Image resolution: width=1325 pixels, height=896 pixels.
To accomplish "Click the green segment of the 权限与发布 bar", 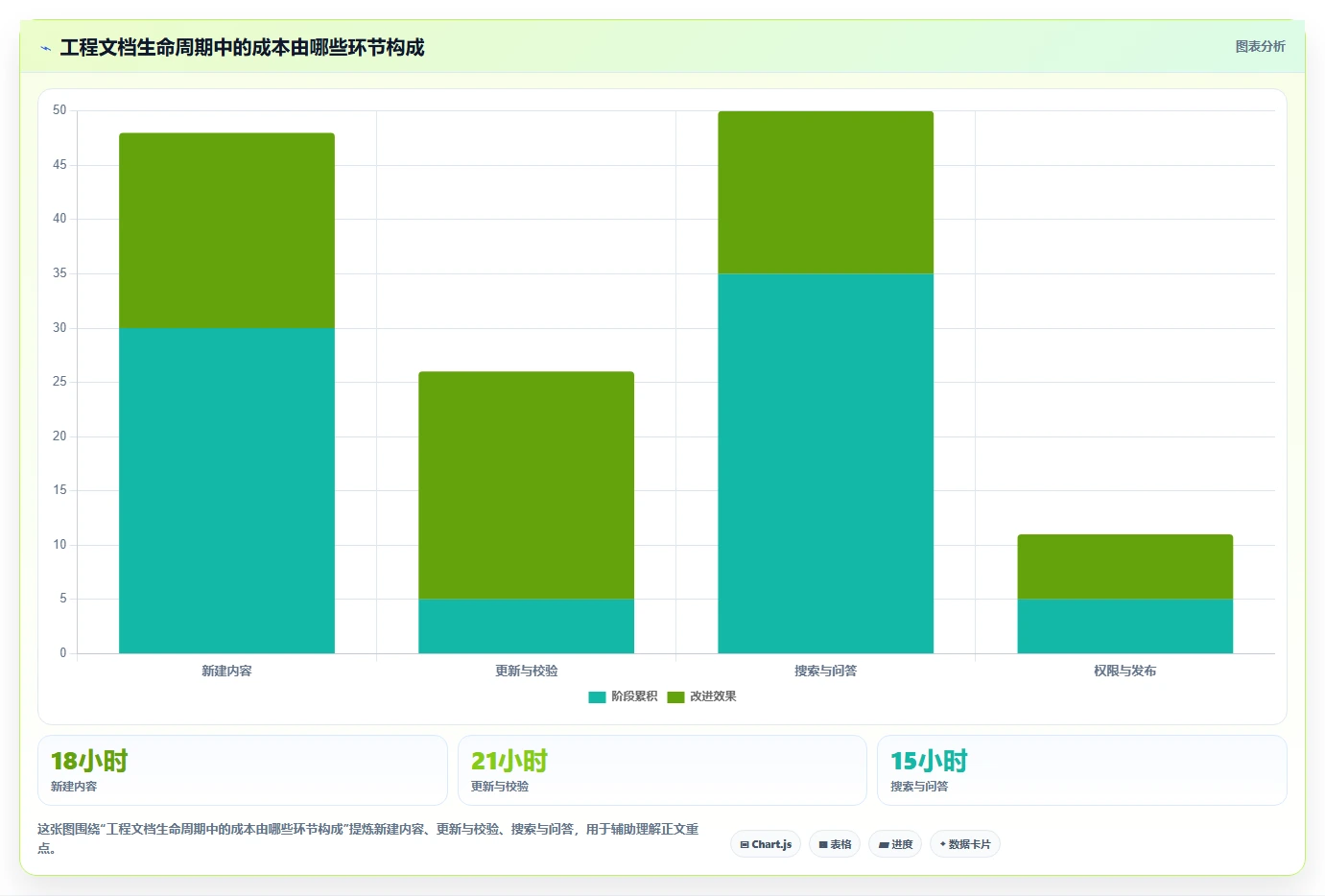I will pos(1124,567).
